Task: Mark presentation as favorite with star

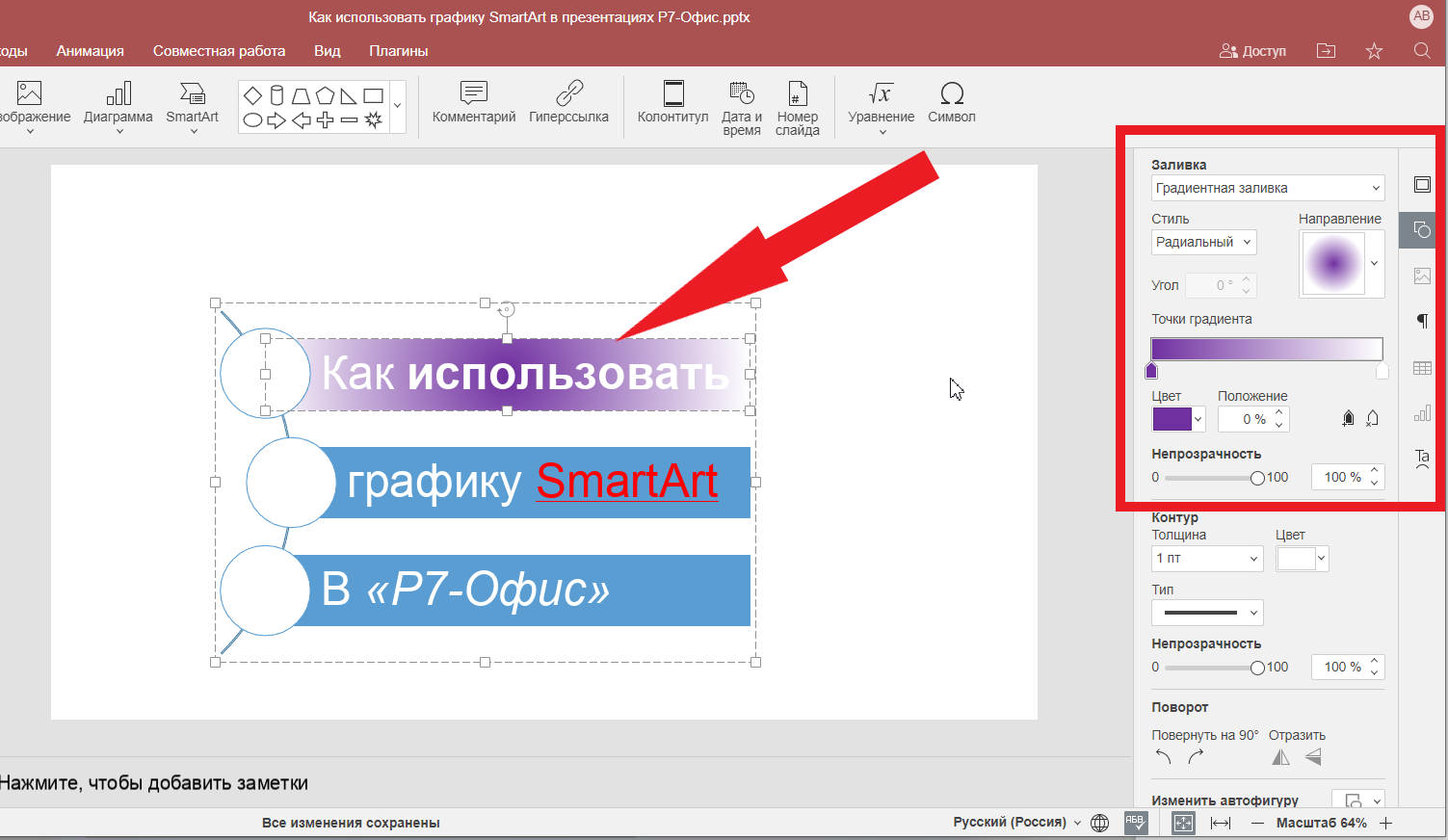Action: pyautogui.click(x=1375, y=51)
